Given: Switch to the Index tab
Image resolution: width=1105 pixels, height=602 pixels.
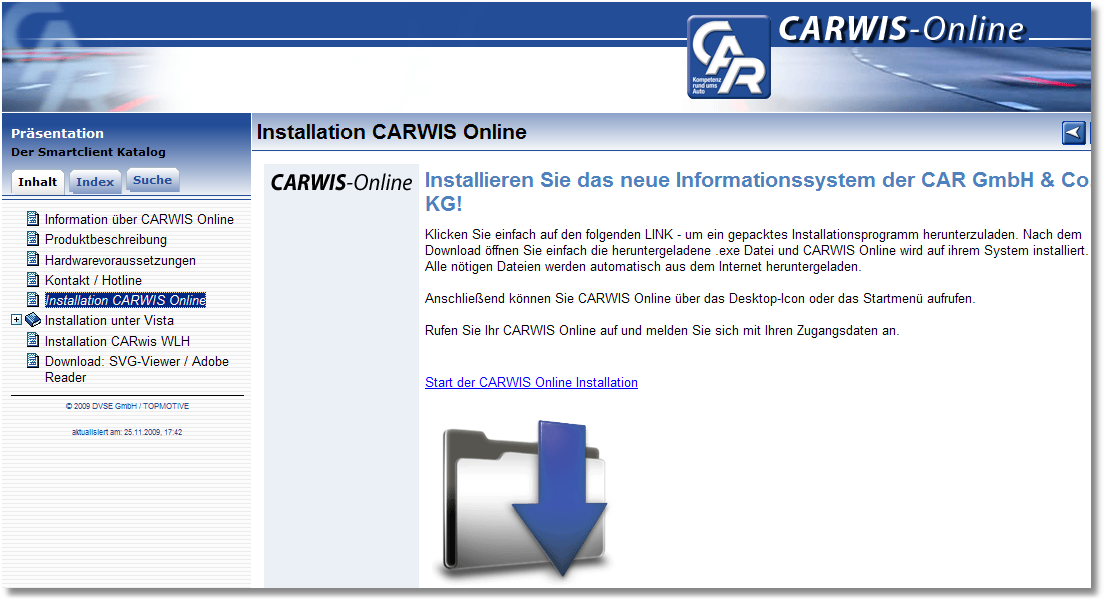Looking at the screenshot, I should pyautogui.click(x=95, y=182).
